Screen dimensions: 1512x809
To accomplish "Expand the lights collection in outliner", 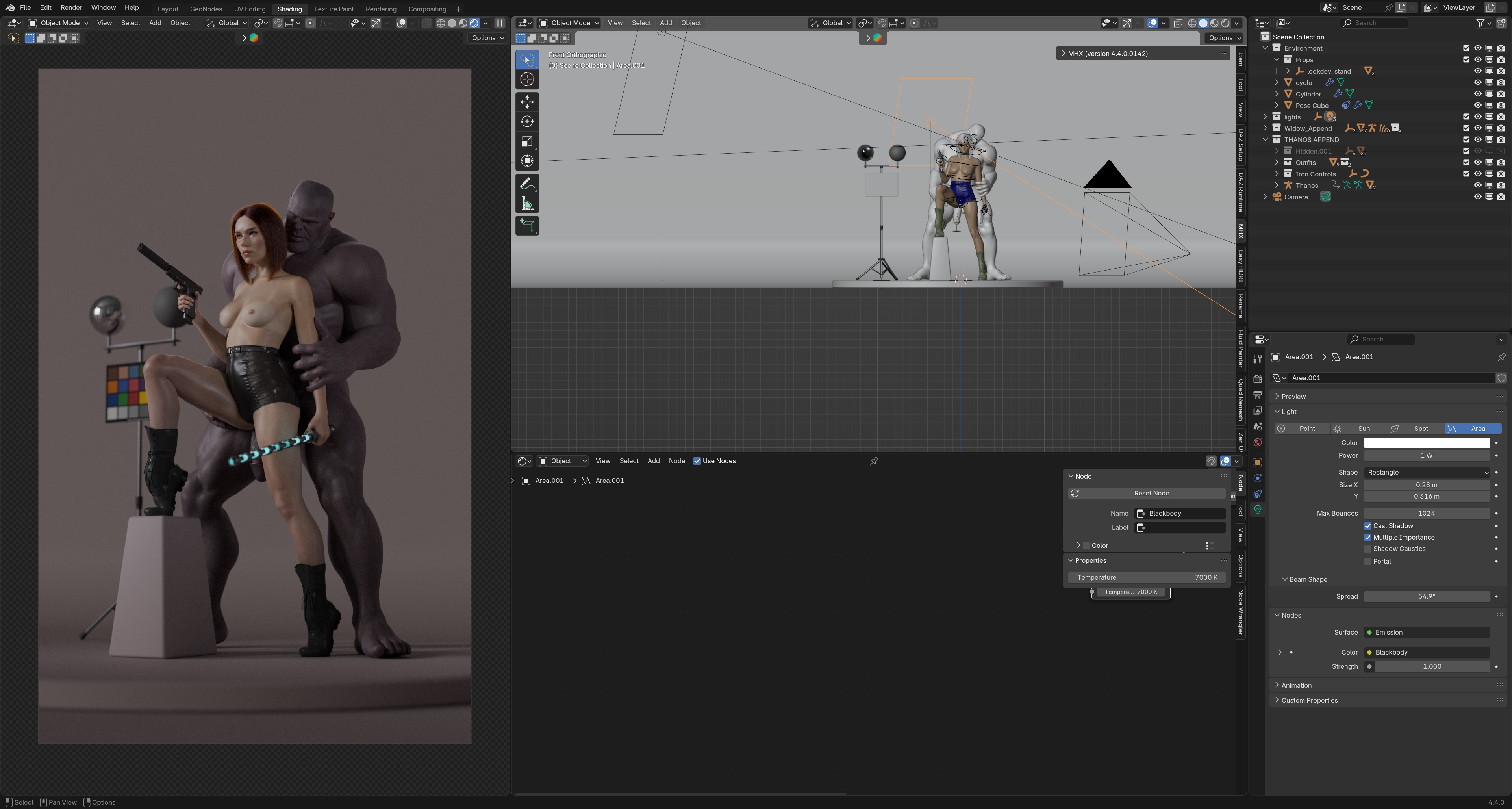I will coord(1266,117).
